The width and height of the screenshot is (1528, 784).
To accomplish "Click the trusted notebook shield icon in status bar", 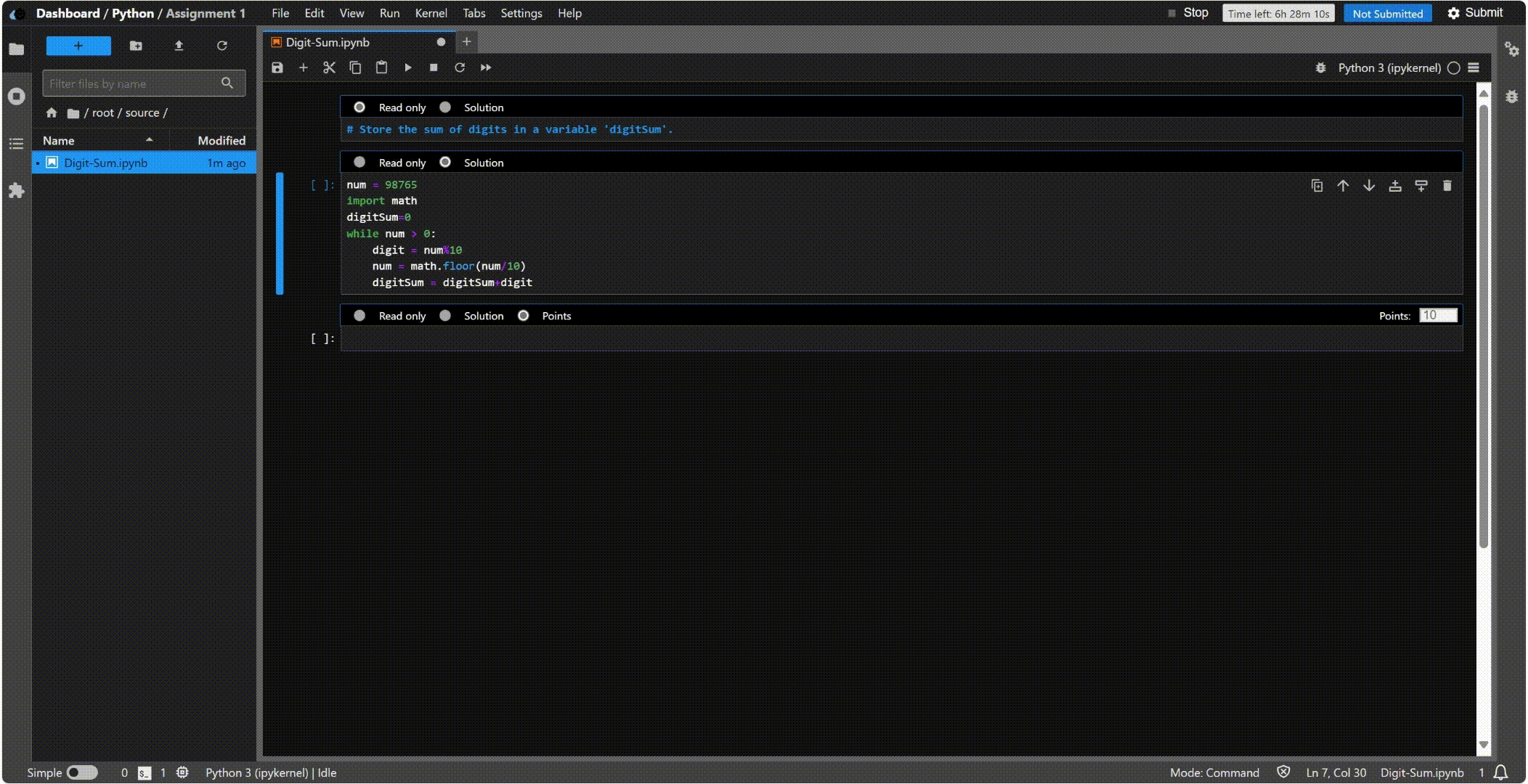I will [1283, 772].
